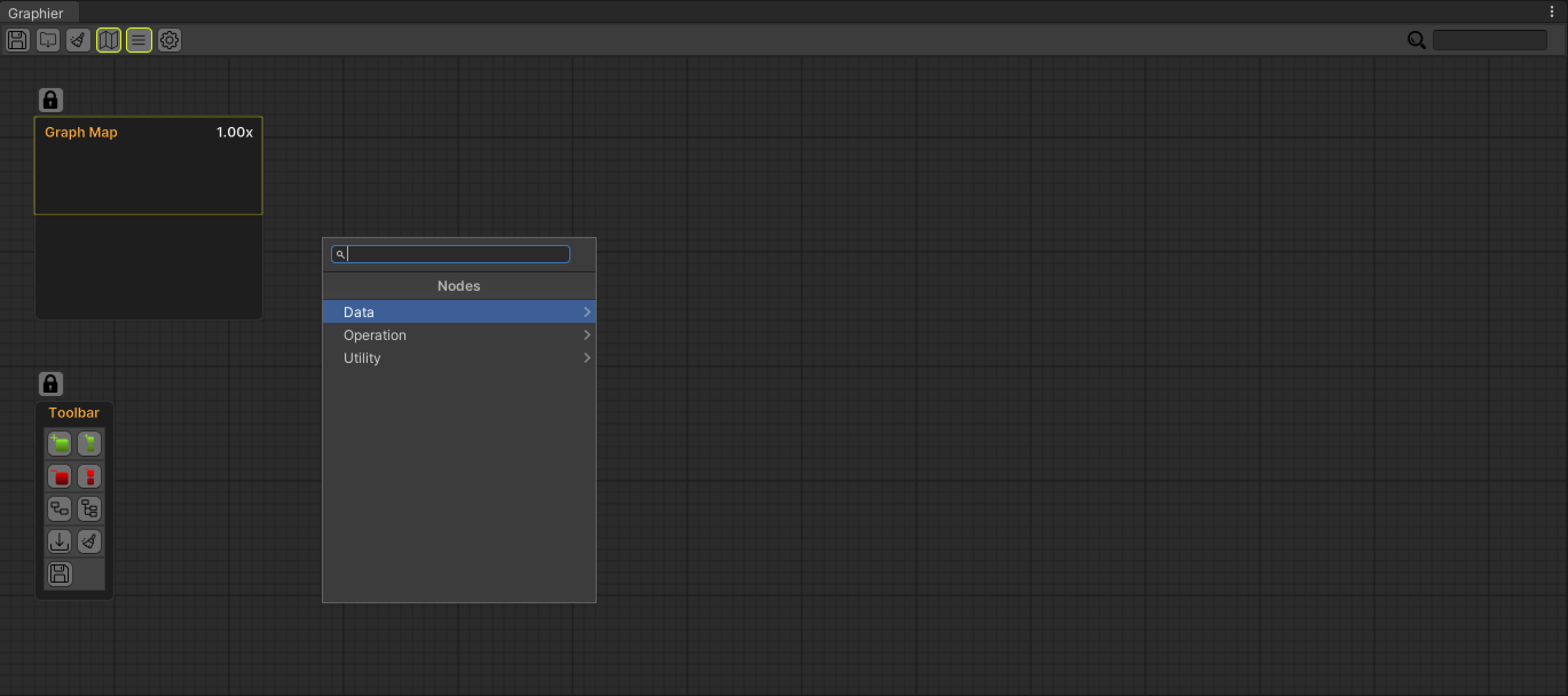Expand the Operation category chevron
1568x696 pixels.
[x=586, y=335]
